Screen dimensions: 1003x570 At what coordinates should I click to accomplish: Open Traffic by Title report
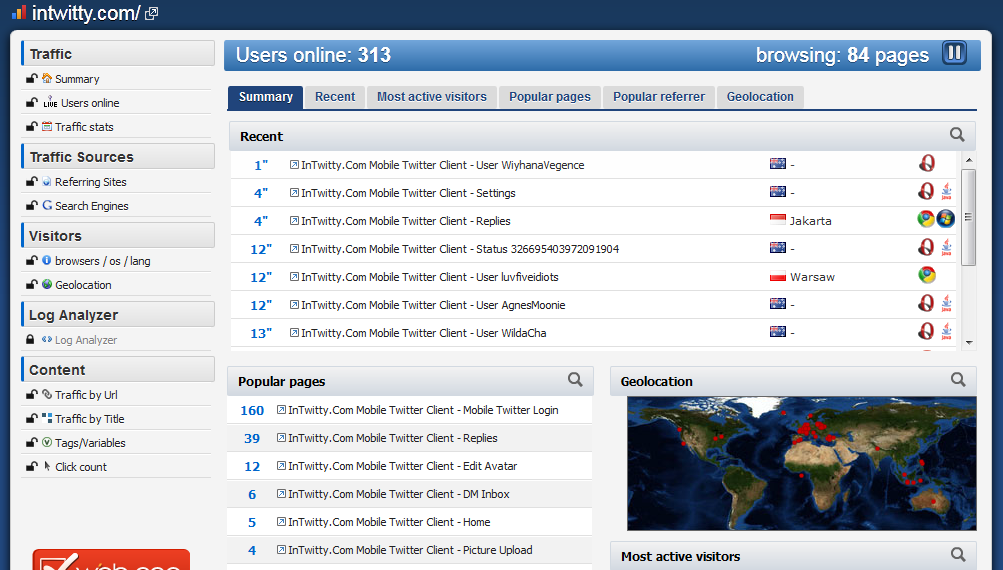pyautogui.click(x=90, y=419)
